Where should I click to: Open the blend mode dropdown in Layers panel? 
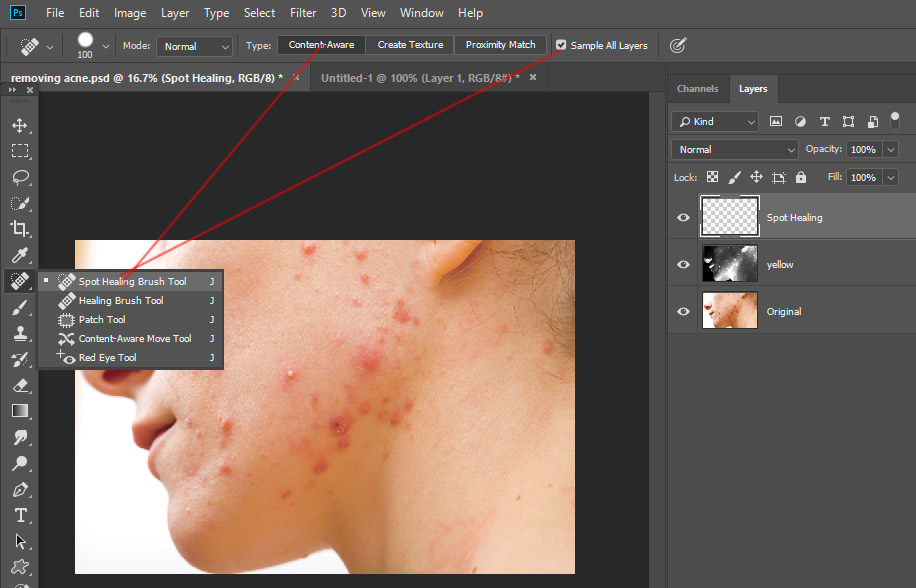point(734,149)
